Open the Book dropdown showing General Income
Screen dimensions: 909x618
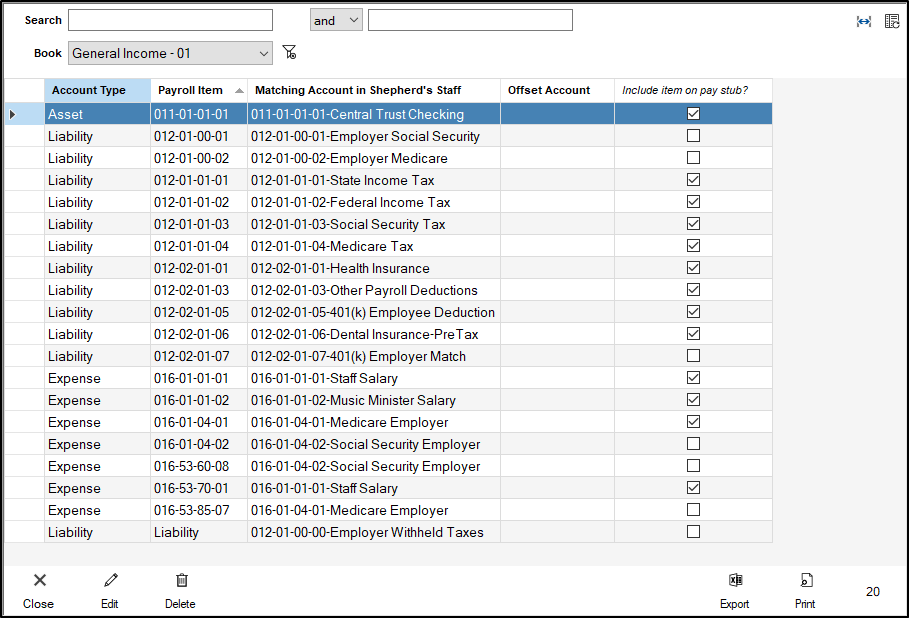[x=170, y=53]
